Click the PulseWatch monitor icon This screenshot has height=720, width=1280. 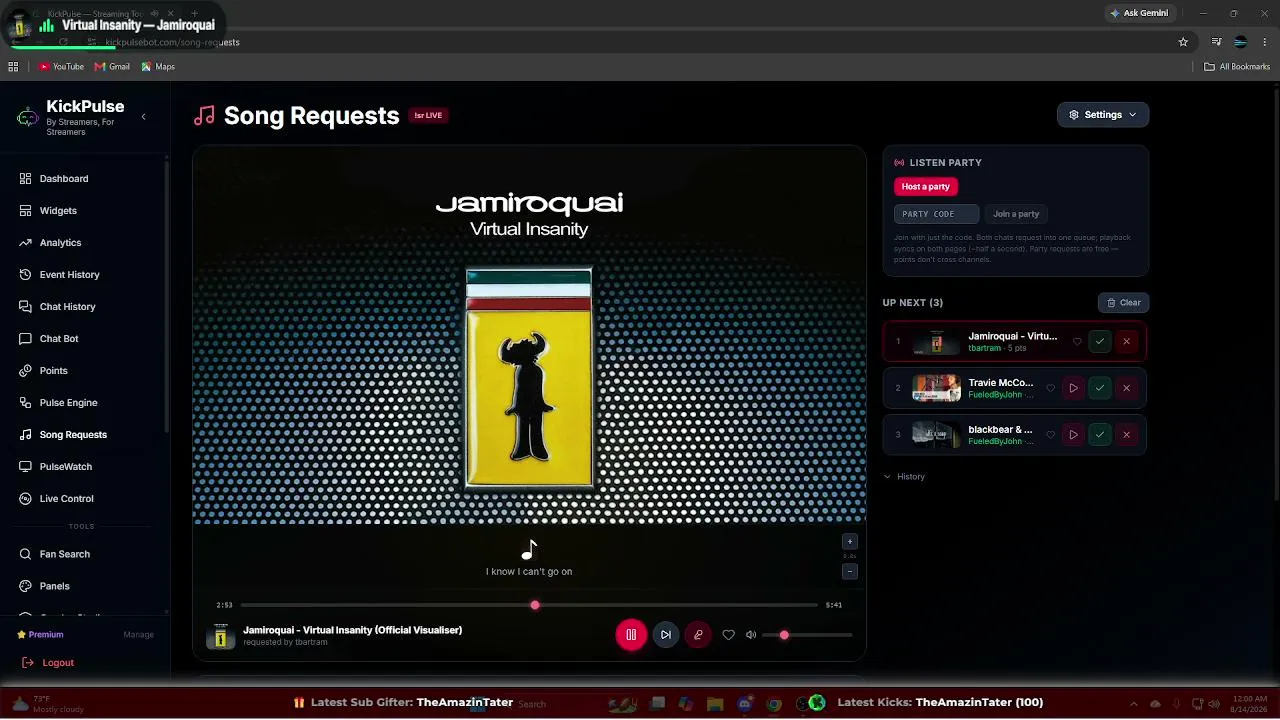(26, 467)
